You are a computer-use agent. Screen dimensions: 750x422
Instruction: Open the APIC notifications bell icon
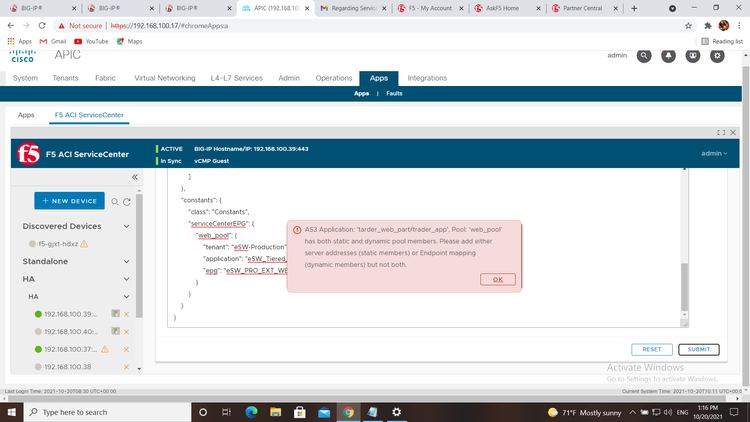click(x=668, y=56)
